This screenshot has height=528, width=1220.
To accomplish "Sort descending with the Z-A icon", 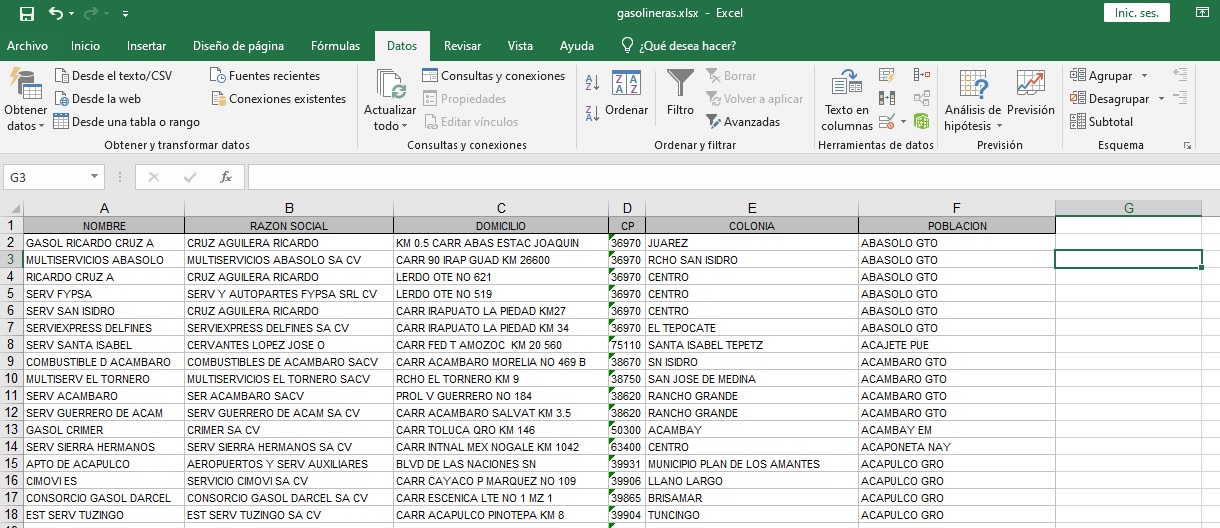I will tap(592, 113).
